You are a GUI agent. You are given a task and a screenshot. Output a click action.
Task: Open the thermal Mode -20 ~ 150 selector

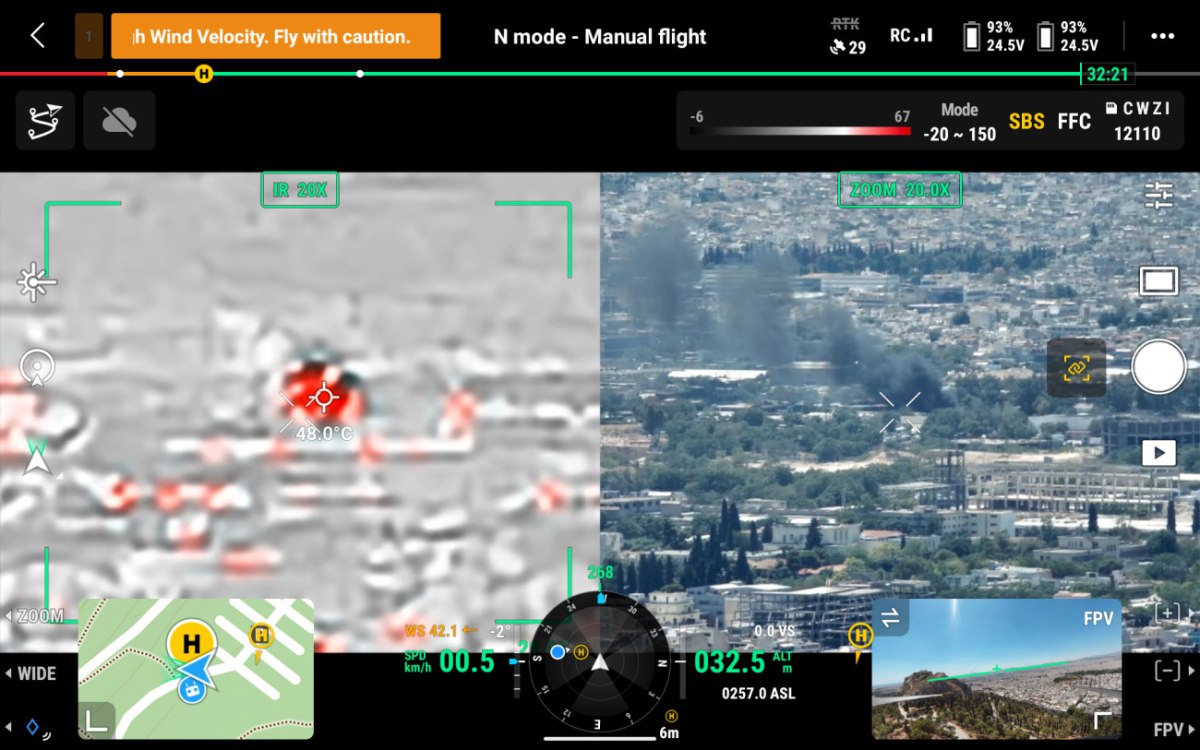[959, 122]
